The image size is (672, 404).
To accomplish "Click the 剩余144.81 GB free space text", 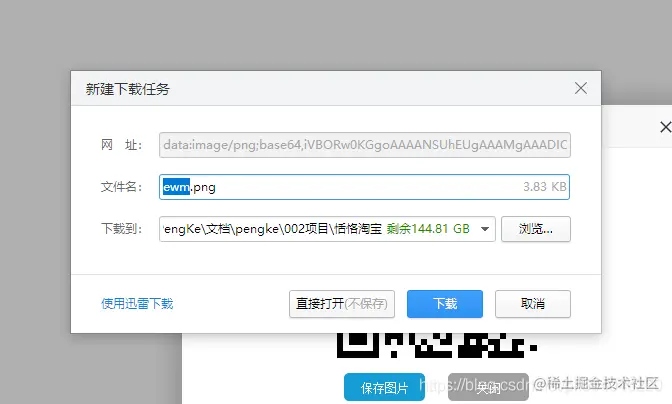I will click(428, 229).
